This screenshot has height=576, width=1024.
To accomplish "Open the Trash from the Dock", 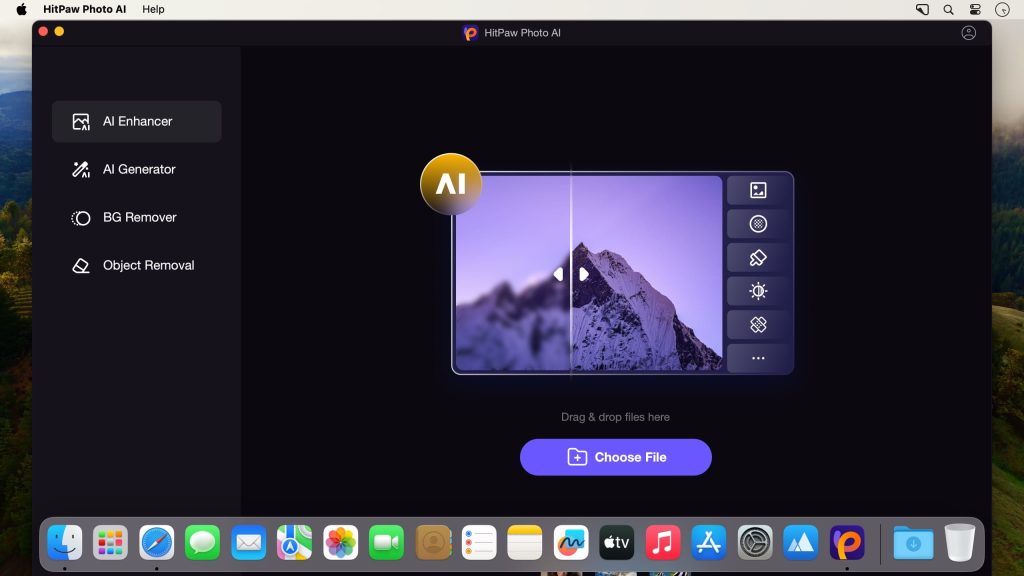I will click(959, 542).
